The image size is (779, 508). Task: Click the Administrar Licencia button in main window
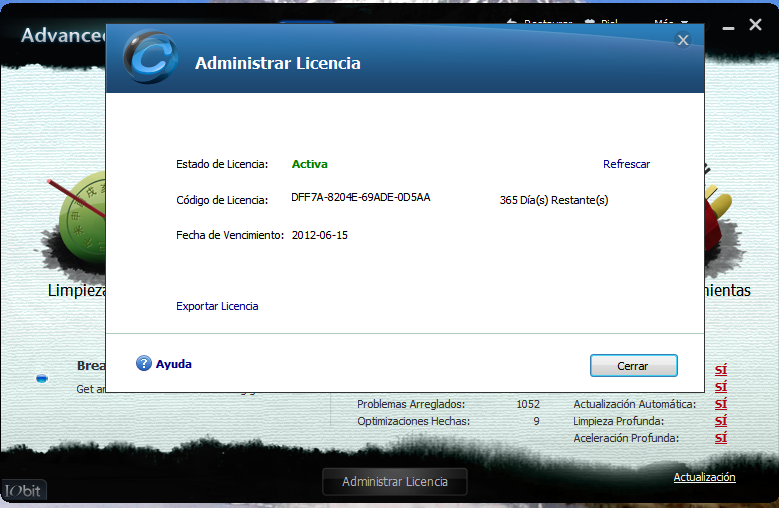tap(394, 481)
